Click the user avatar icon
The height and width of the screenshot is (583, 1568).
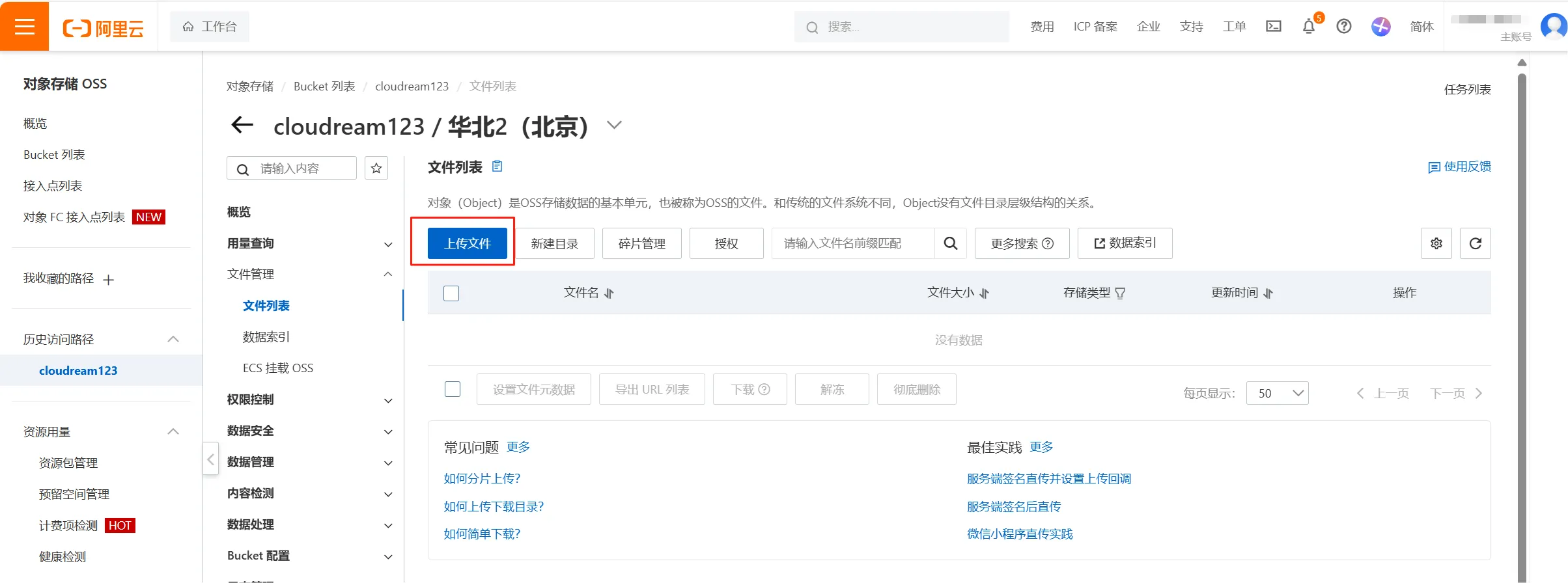pyautogui.click(x=1554, y=27)
